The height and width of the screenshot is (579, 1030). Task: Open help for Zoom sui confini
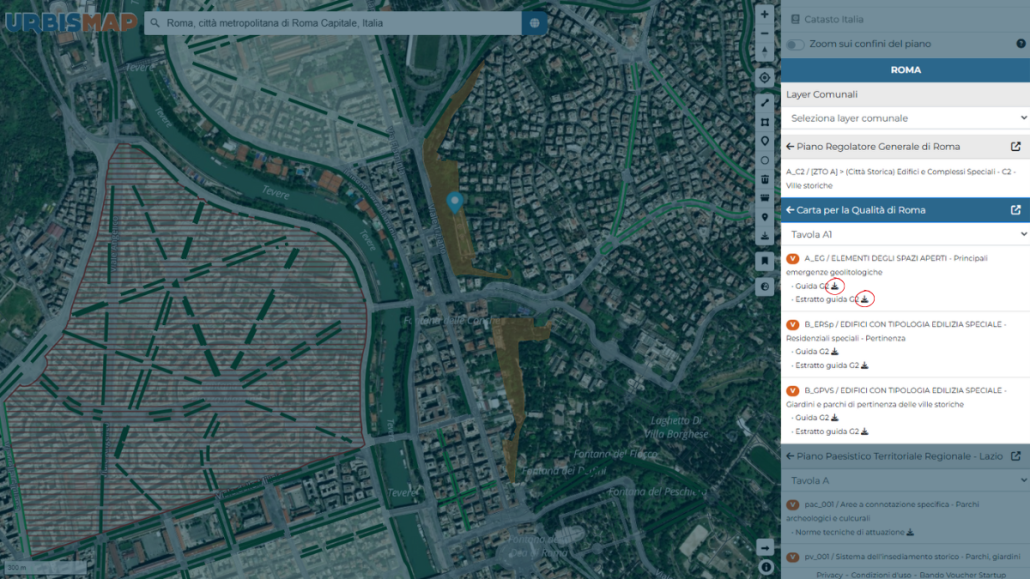(1021, 44)
